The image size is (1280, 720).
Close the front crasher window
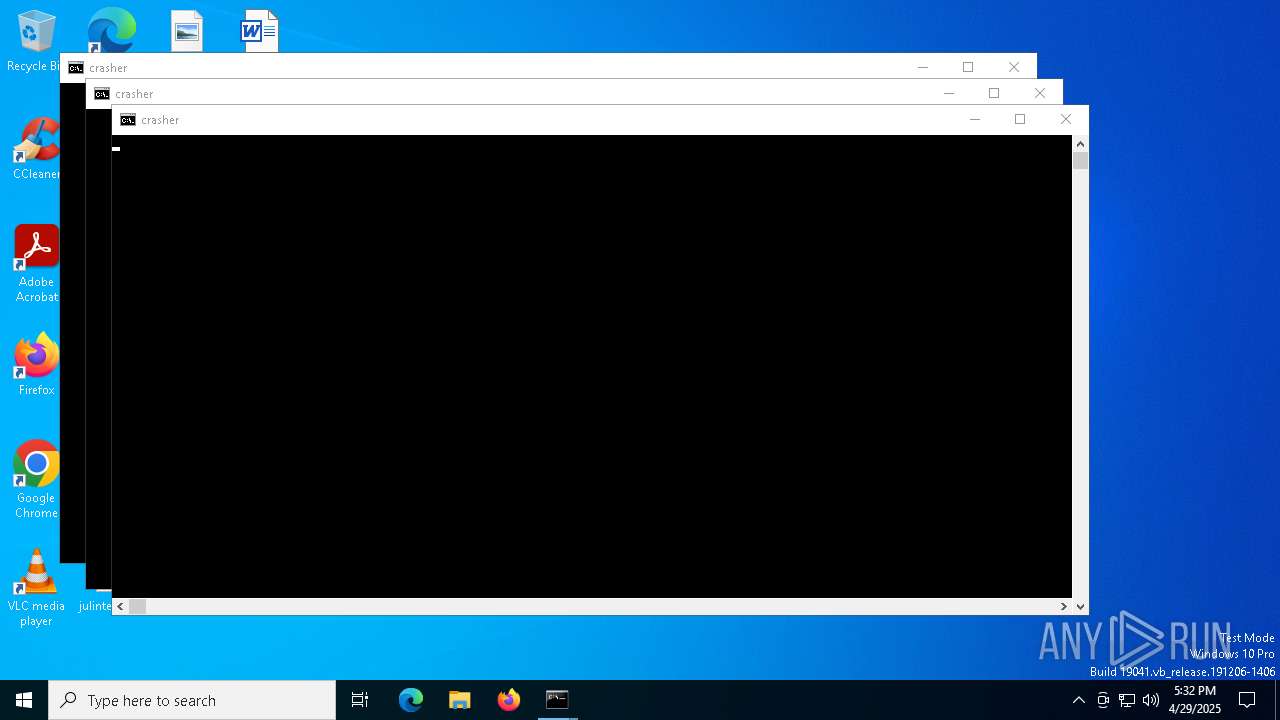click(1066, 120)
